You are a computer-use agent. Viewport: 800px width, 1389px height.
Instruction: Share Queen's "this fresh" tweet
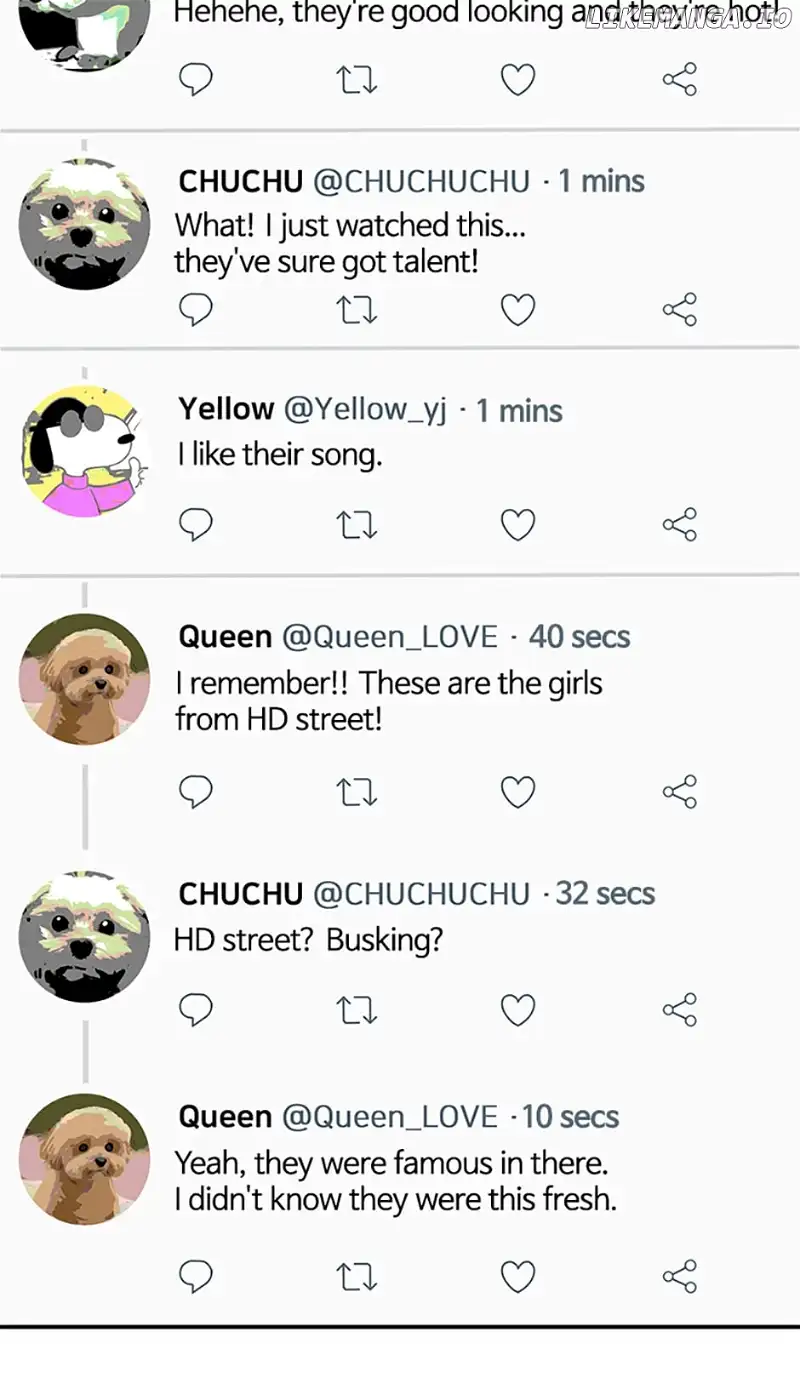pyautogui.click(x=679, y=1276)
